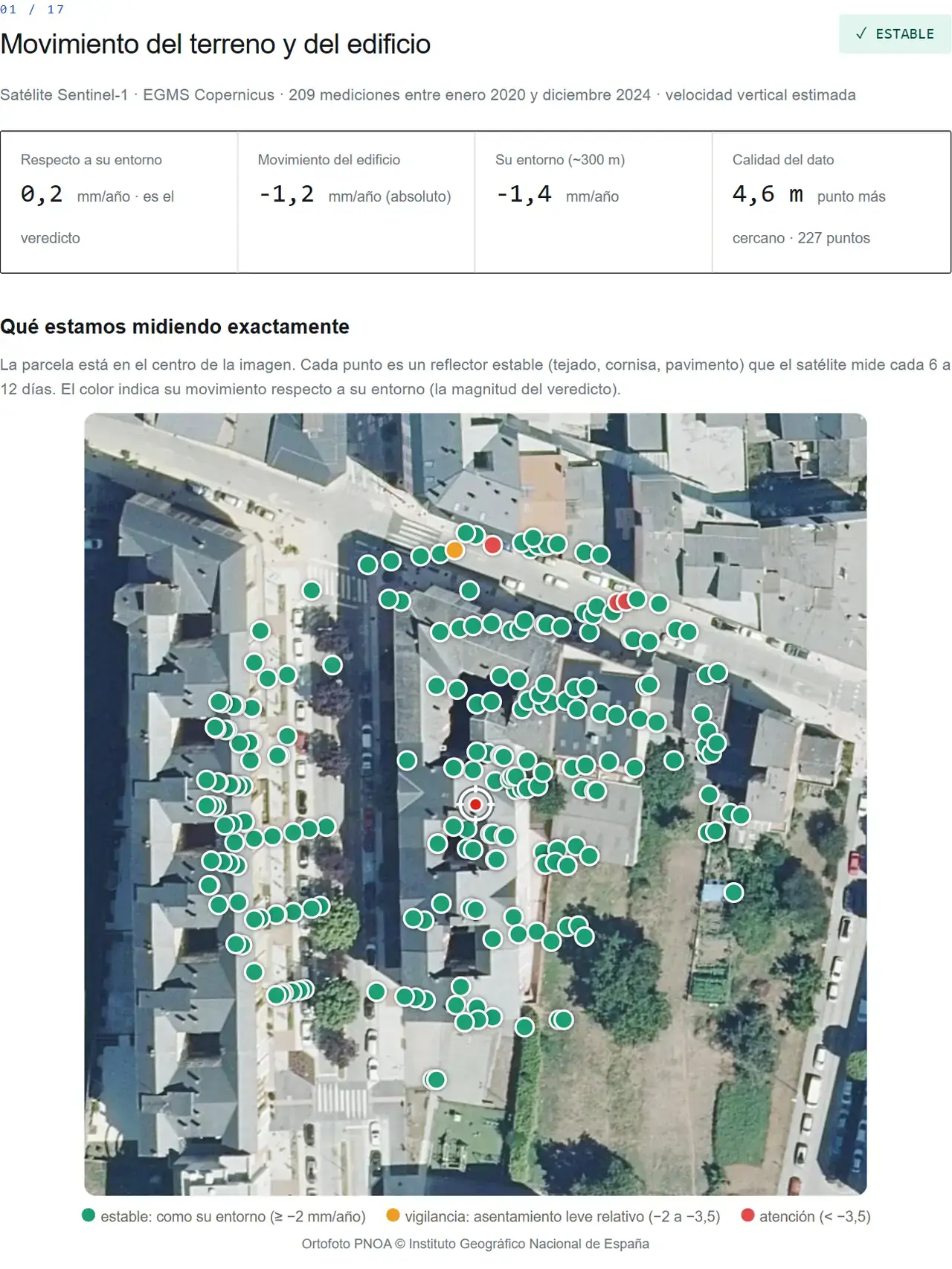The height and width of the screenshot is (1269, 952).
Task: Click the ESTABLE status badge
Action: (895, 33)
